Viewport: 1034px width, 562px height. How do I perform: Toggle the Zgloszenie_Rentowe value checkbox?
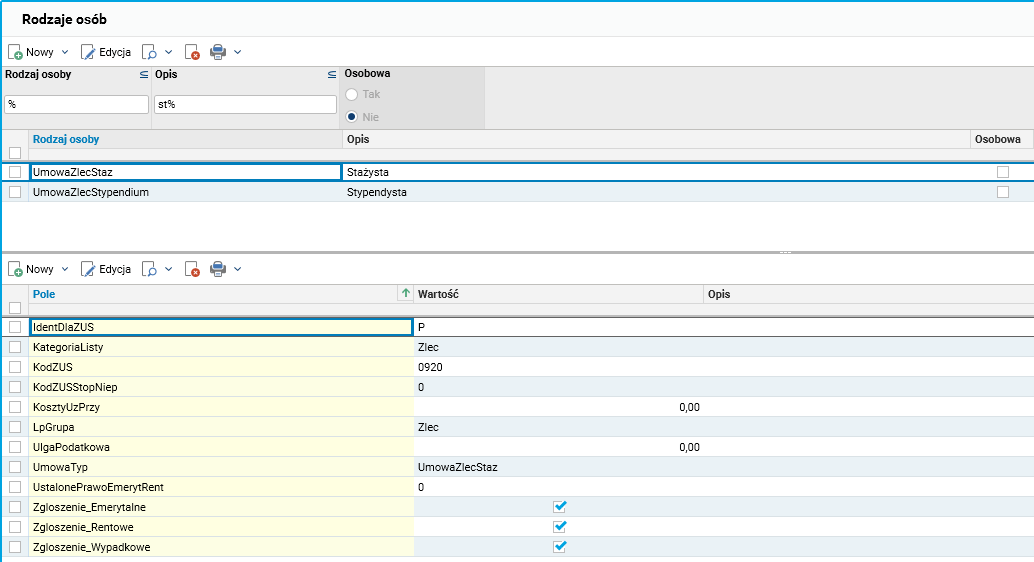(560, 527)
